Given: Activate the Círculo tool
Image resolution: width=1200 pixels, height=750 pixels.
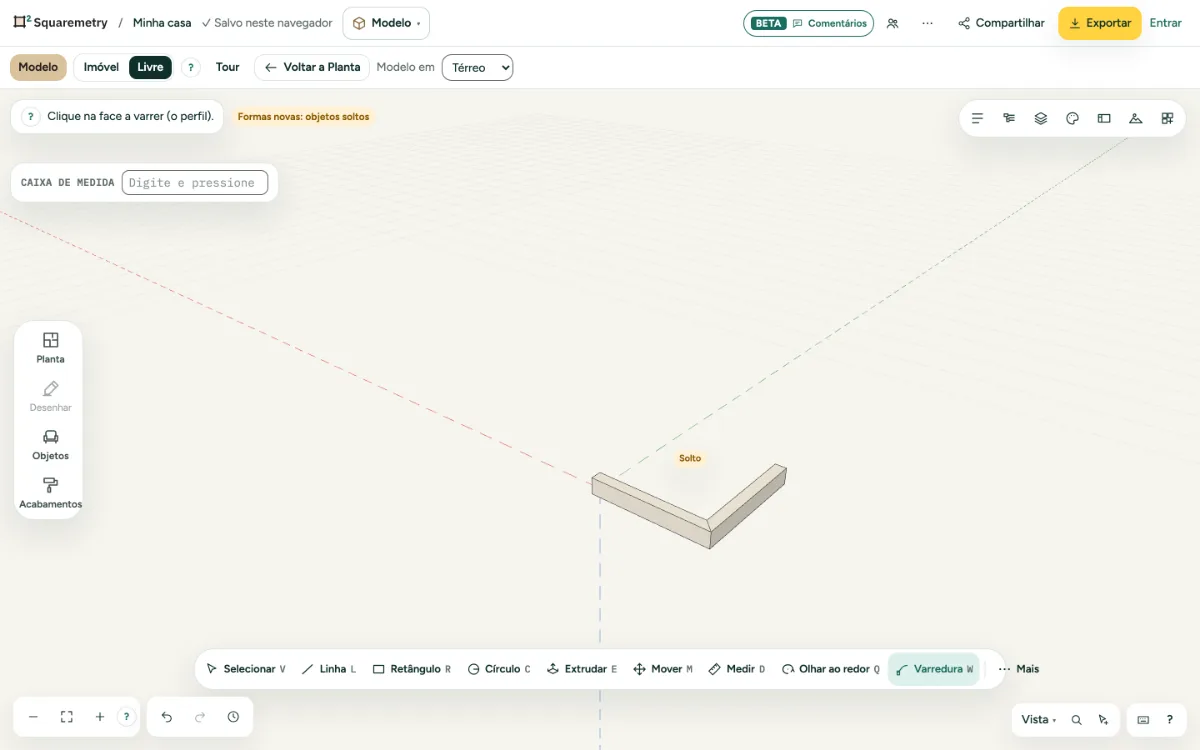Looking at the screenshot, I should click(499, 669).
